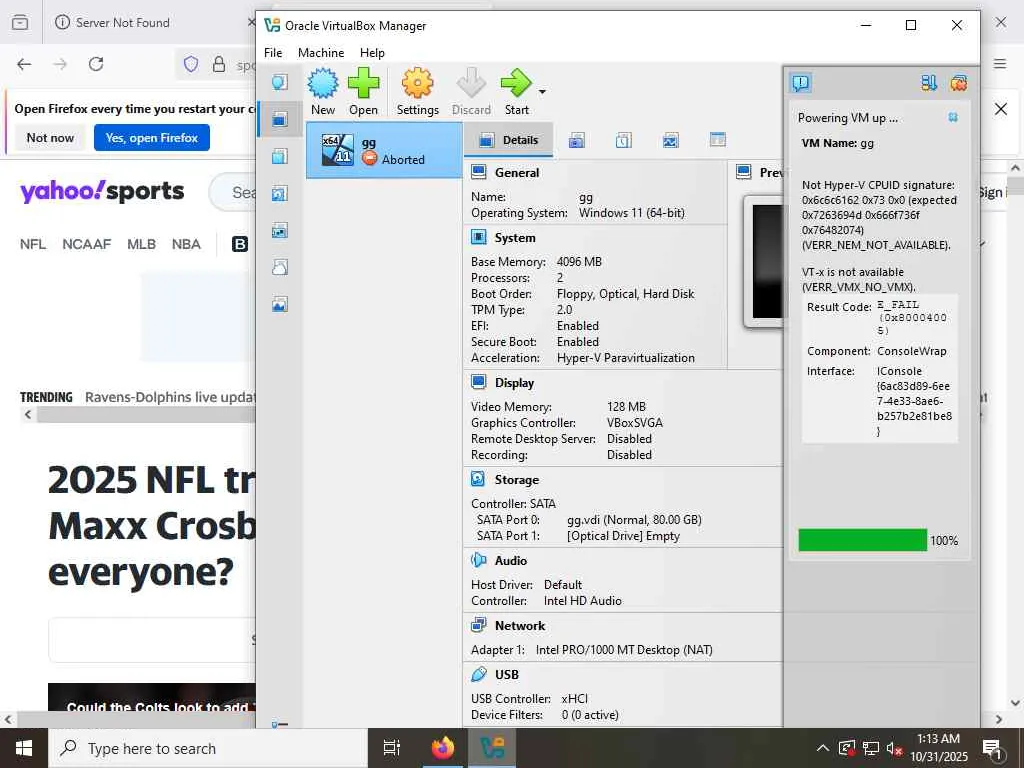Click the USB section header
The width and height of the screenshot is (1024, 768).
(507, 675)
